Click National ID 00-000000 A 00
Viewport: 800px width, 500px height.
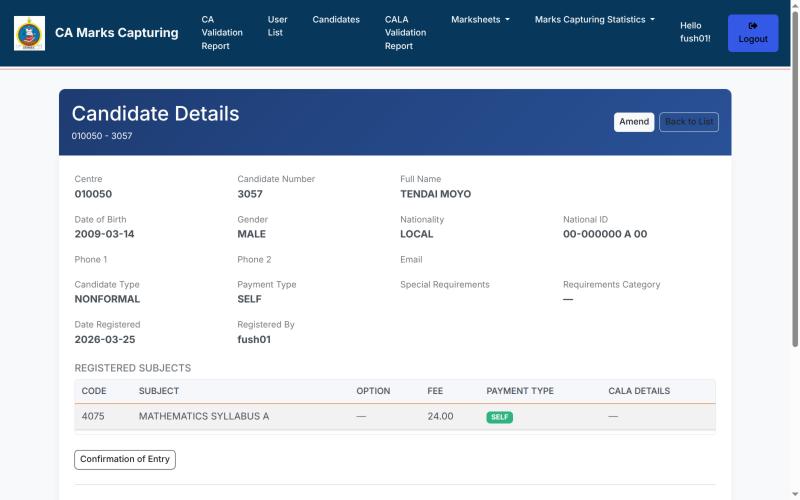click(605, 234)
